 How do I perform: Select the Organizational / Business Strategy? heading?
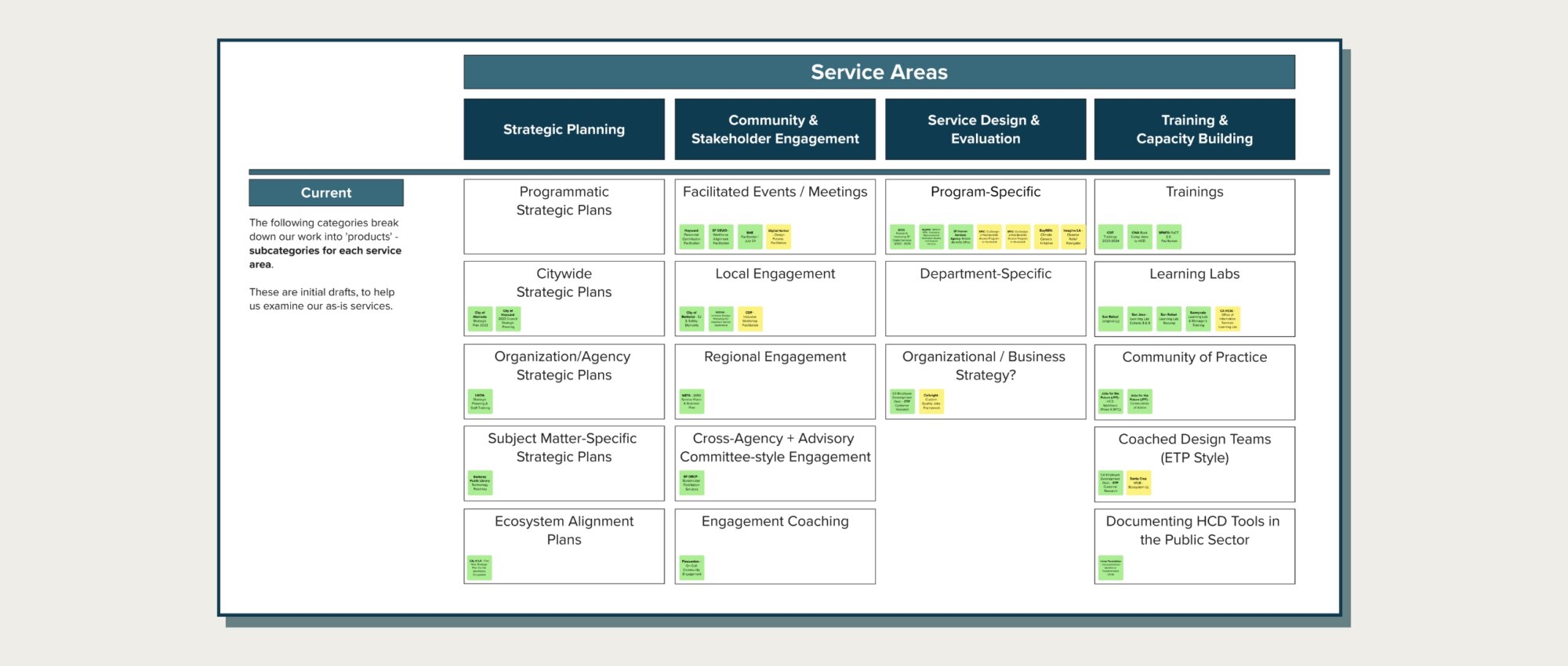(984, 365)
